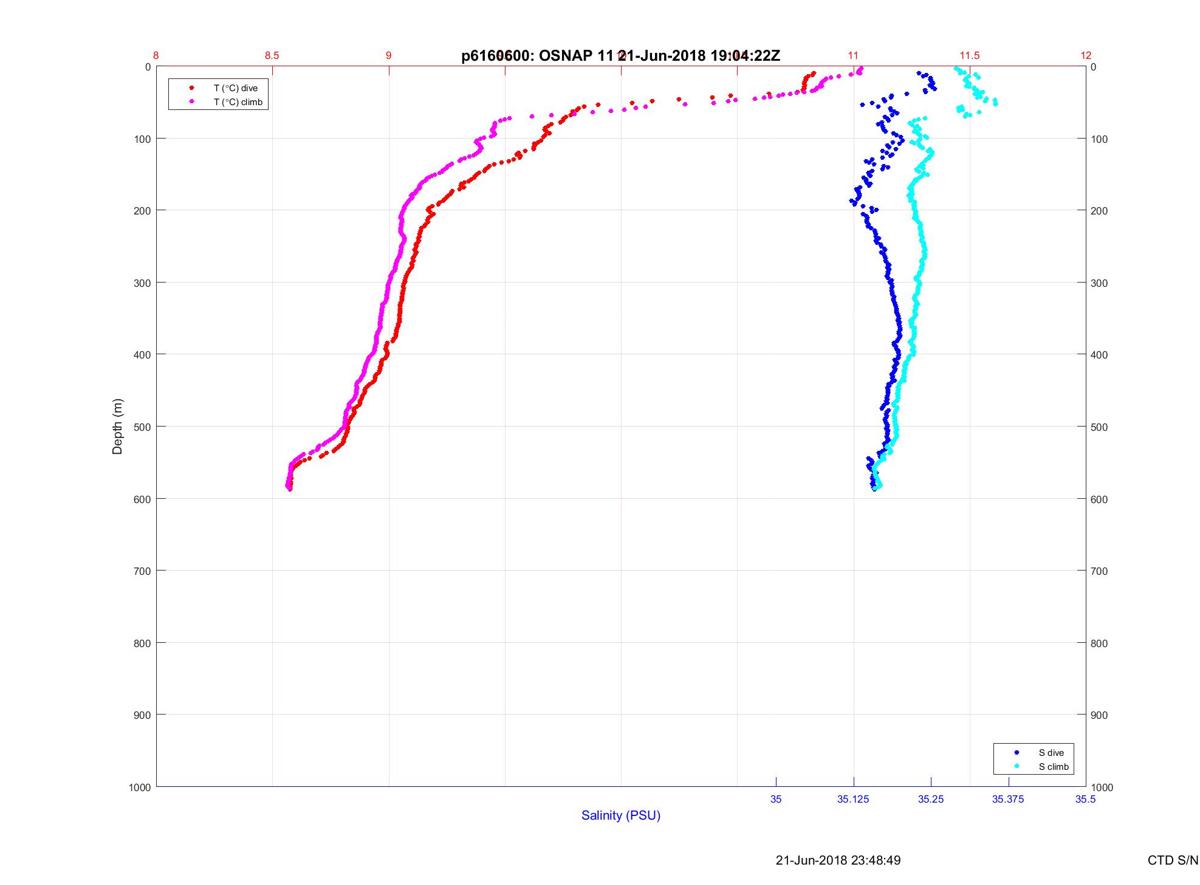1200x885 pixels.
Task: Click the plot title 'p6160600: OSNAP 11'
Action: coord(535,56)
